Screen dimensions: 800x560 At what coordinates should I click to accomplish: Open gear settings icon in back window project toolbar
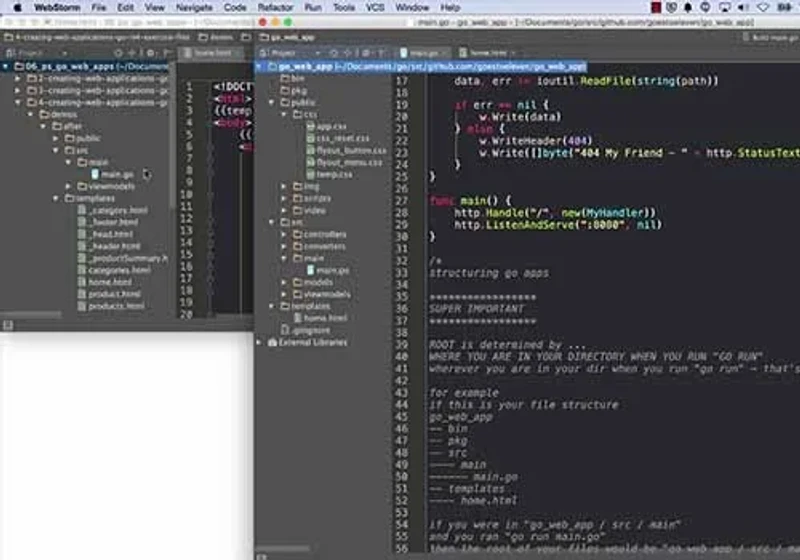(x=150, y=53)
